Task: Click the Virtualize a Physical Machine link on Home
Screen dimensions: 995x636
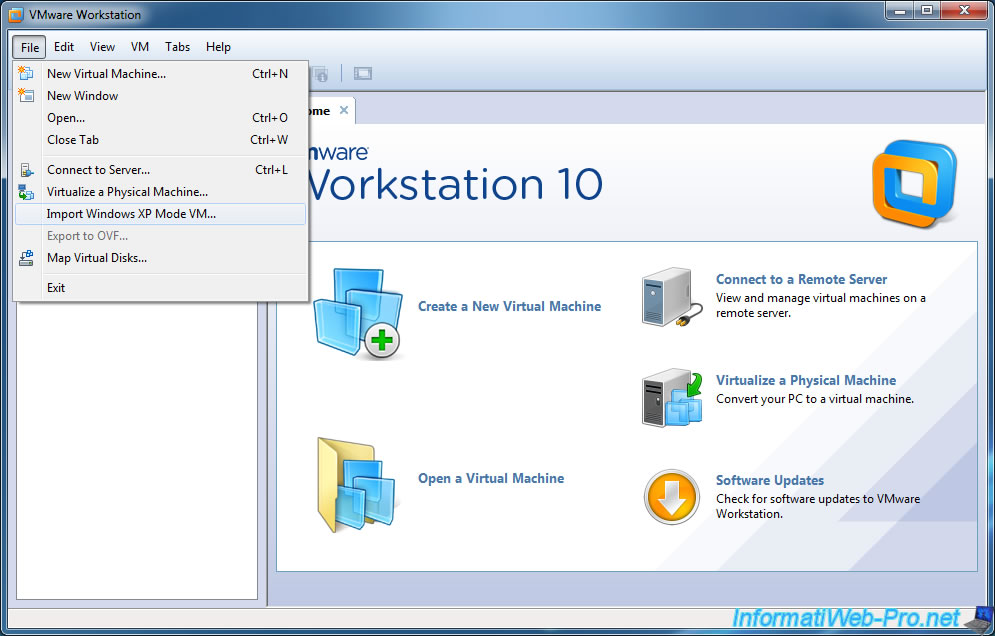Action: (806, 380)
